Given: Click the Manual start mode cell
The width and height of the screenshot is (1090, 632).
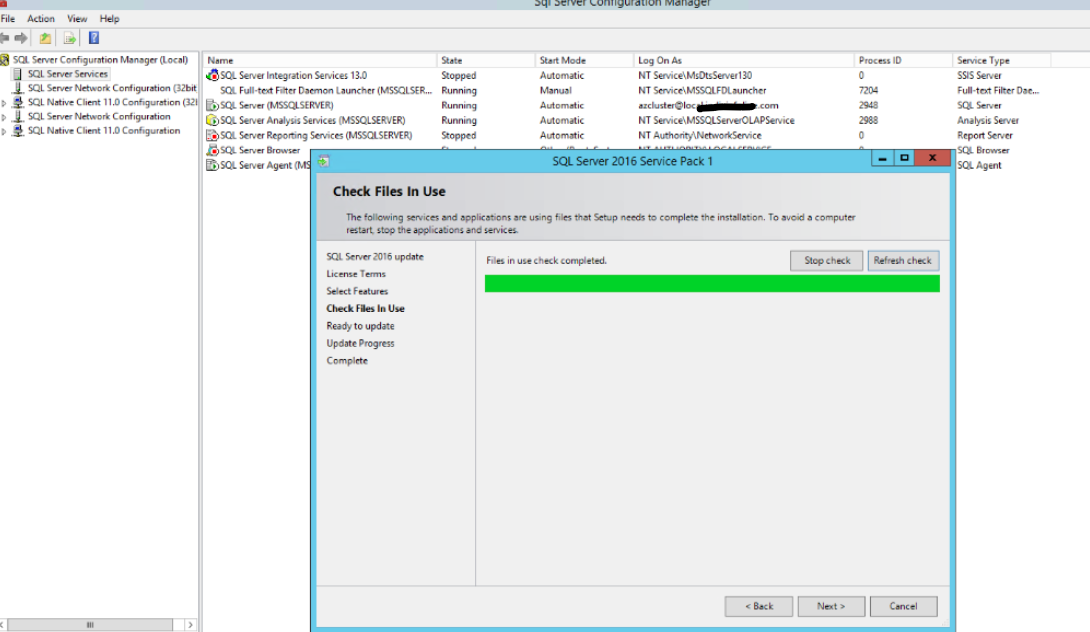Looking at the screenshot, I should [x=555, y=90].
